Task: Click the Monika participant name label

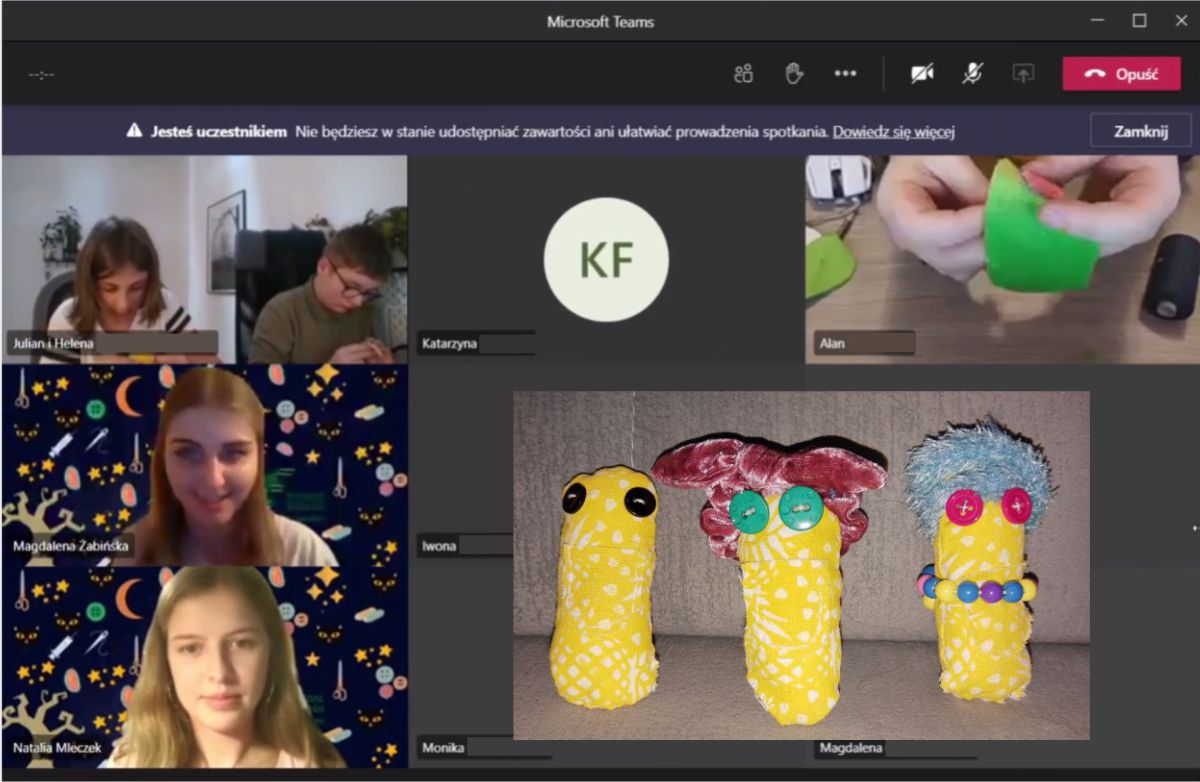Action: (443, 747)
